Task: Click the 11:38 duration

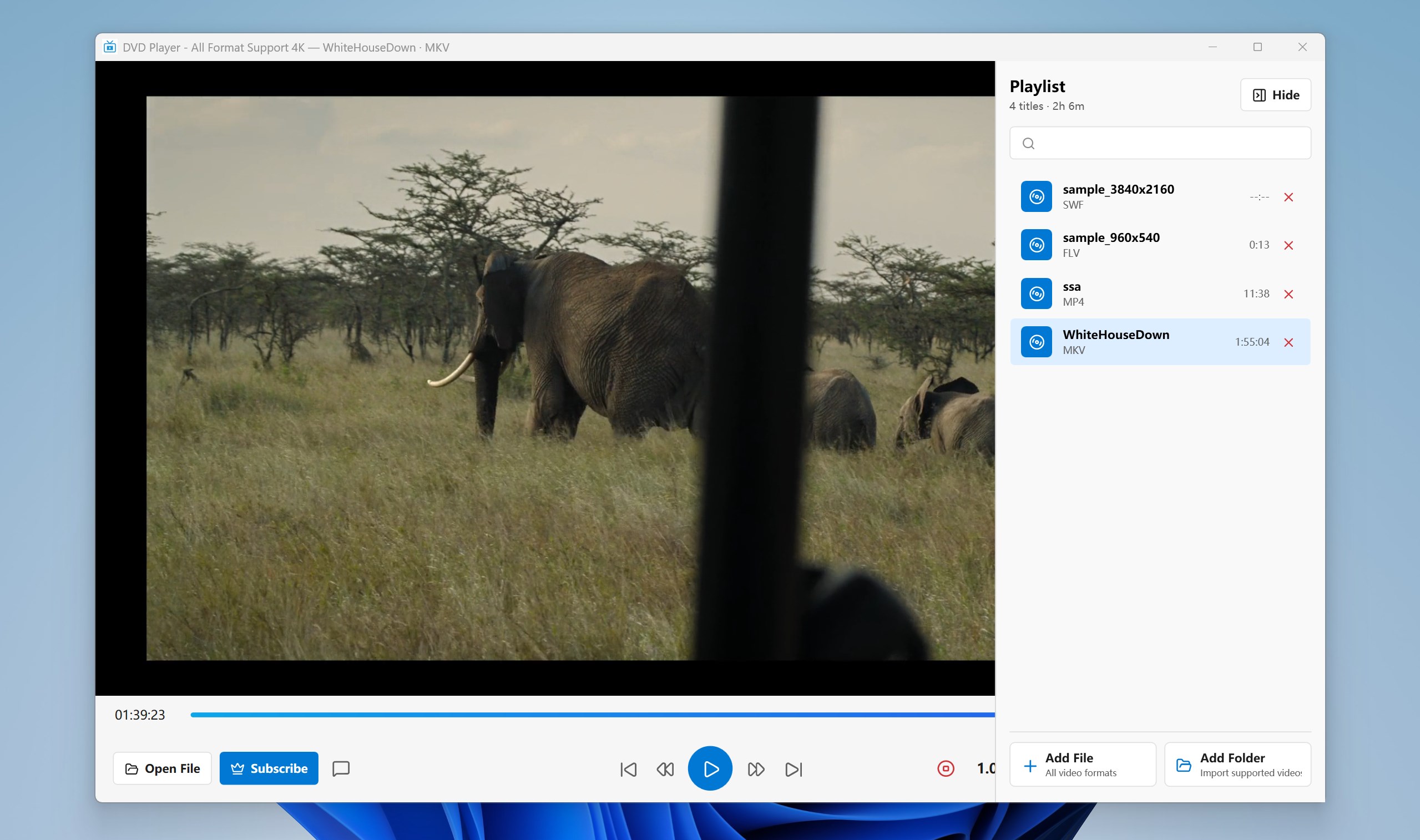Action: [x=1256, y=293]
